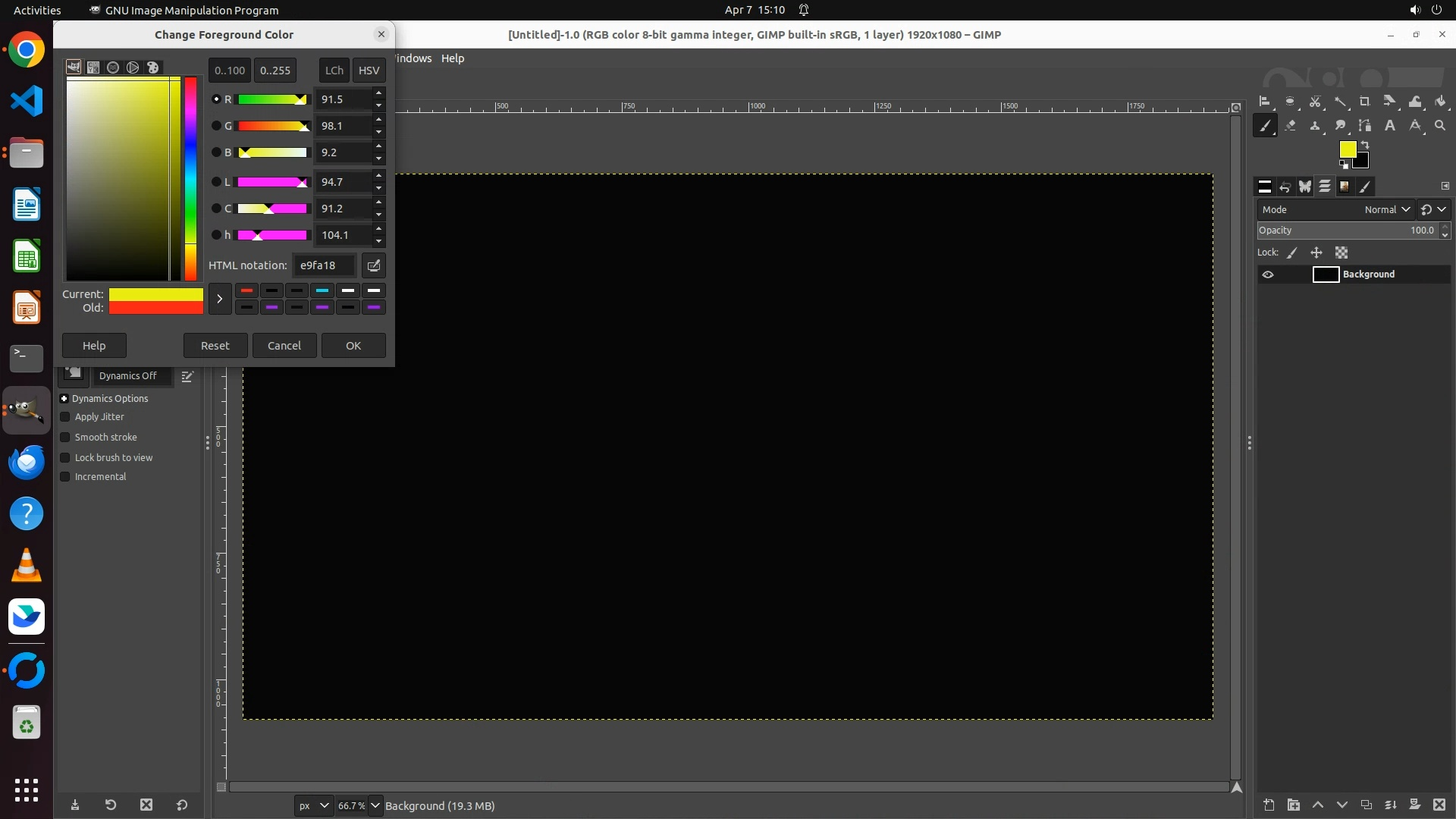The width and height of the screenshot is (1456, 819).
Task: Enable Apply Jitter checkbox
Action: point(65,417)
